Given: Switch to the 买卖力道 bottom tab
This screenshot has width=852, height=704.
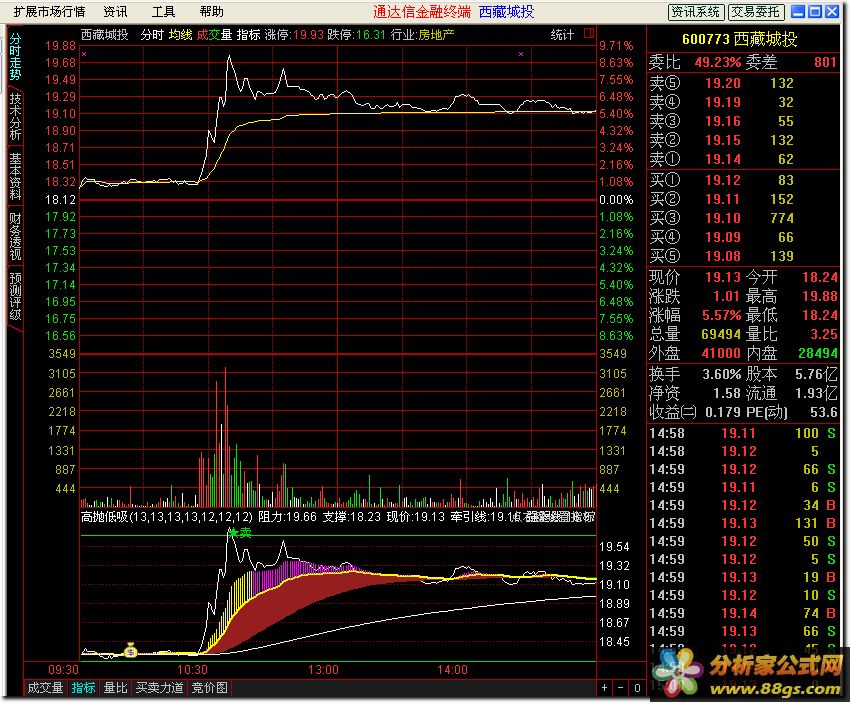Looking at the screenshot, I should pyautogui.click(x=160, y=688).
